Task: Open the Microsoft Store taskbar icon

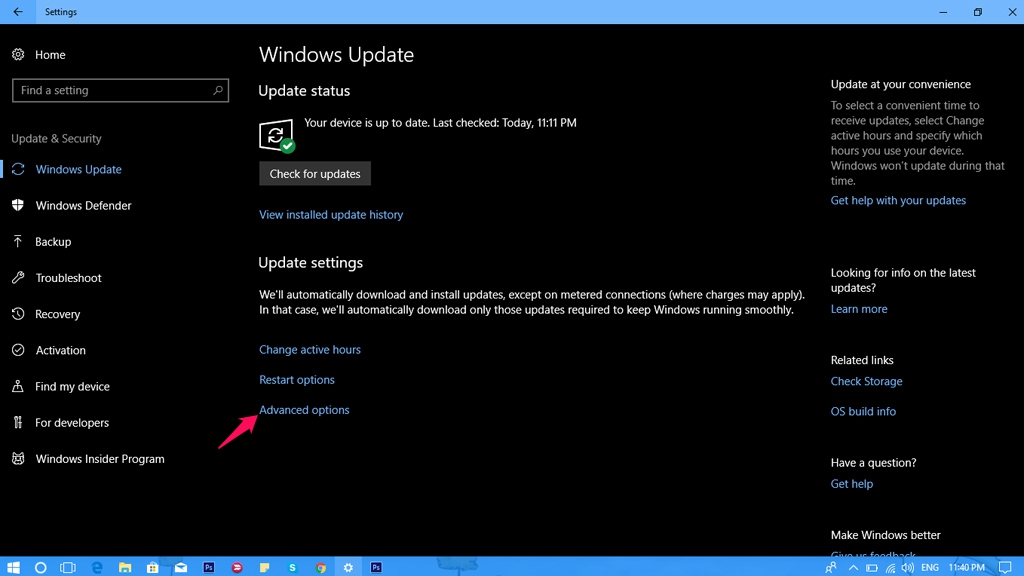Action: point(152,567)
